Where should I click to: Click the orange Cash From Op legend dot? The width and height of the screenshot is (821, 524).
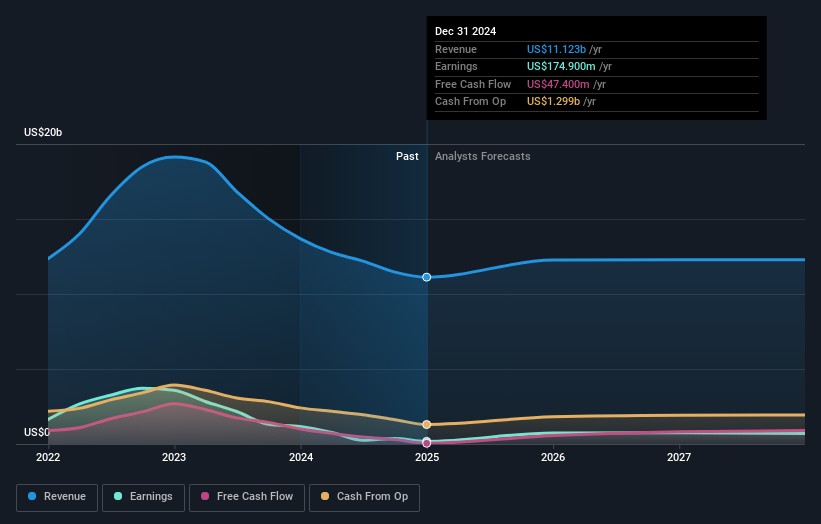326,497
